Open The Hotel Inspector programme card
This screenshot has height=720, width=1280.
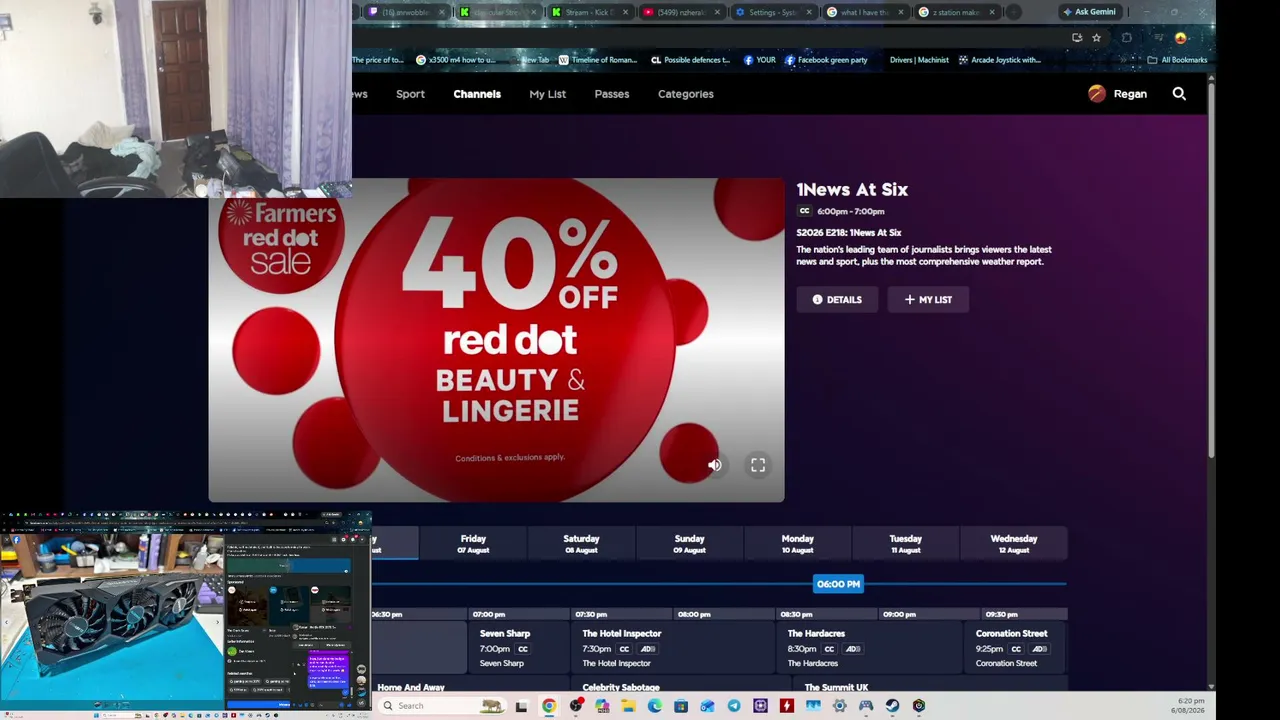coord(673,648)
